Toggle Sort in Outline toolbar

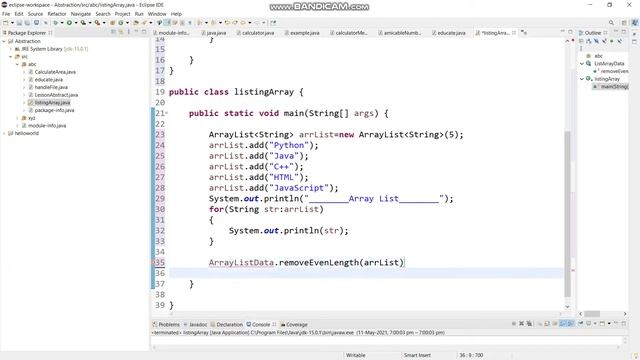tap(589, 41)
